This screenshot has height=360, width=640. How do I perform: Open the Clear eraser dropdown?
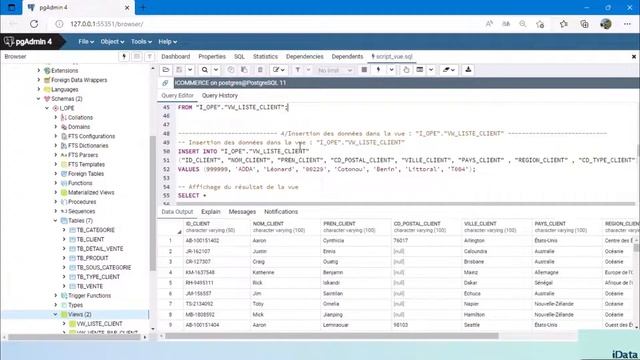(449, 70)
